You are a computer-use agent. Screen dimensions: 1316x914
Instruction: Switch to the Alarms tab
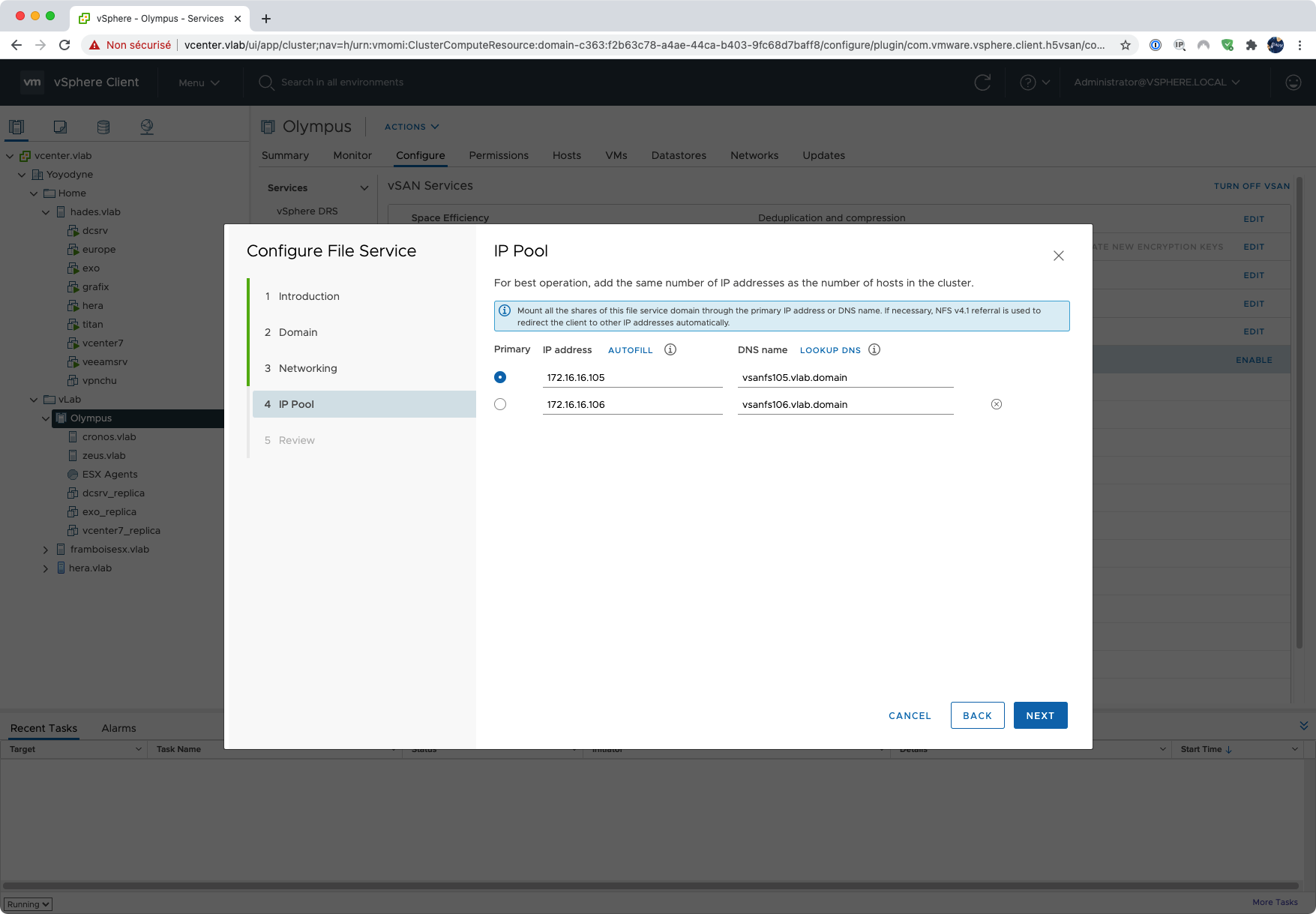click(118, 728)
